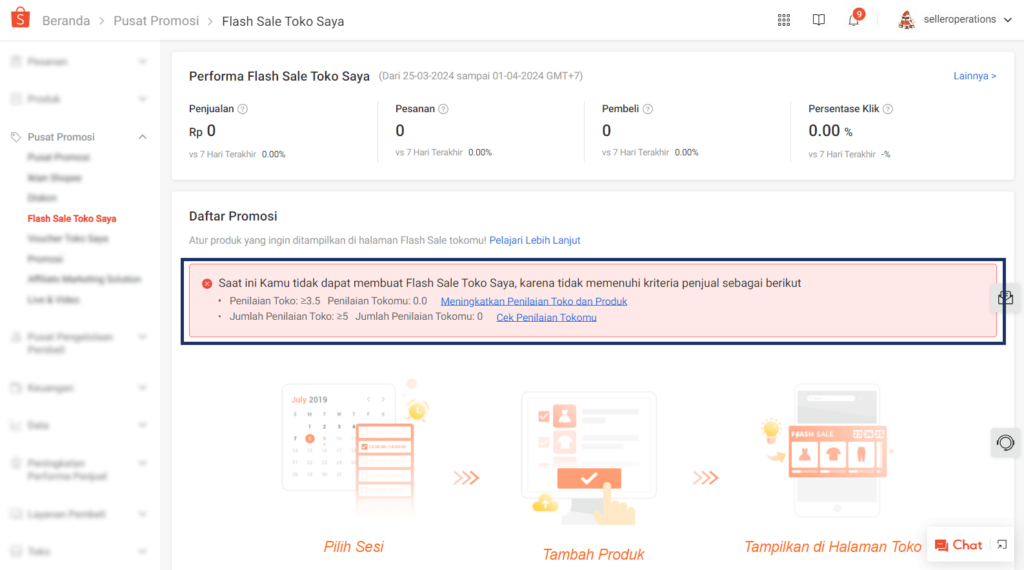Click the date range Dari 25-03-2024 text

click(x=481, y=76)
